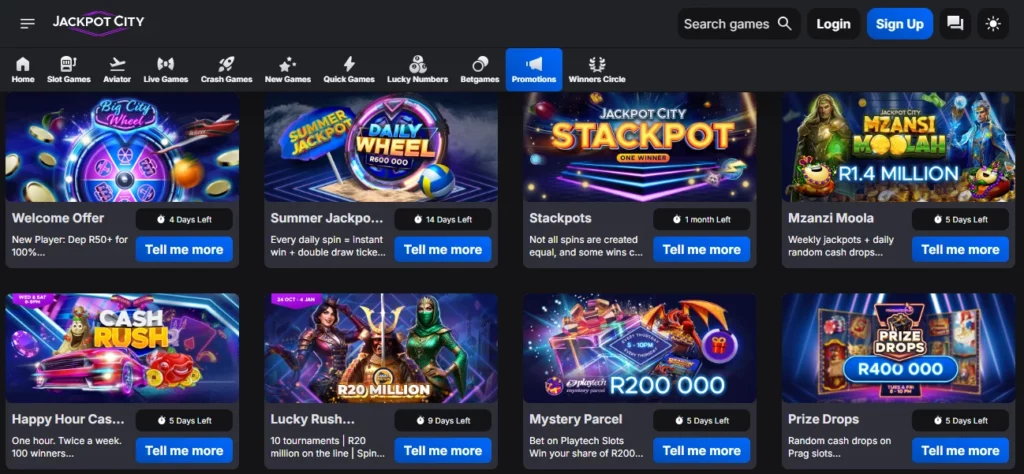Viewport: 1024px width, 474px height.
Task: Open Slot Games category
Action: click(69, 69)
